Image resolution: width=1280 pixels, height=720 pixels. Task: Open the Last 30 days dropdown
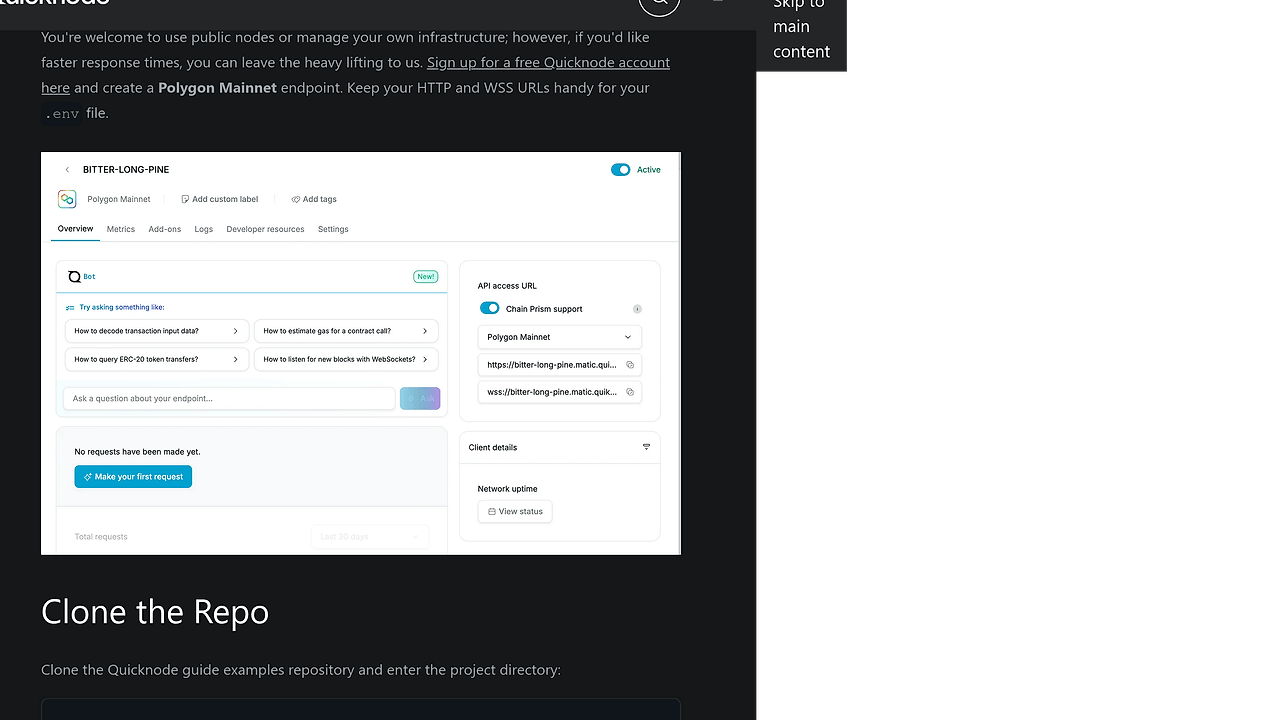coord(369,537)
